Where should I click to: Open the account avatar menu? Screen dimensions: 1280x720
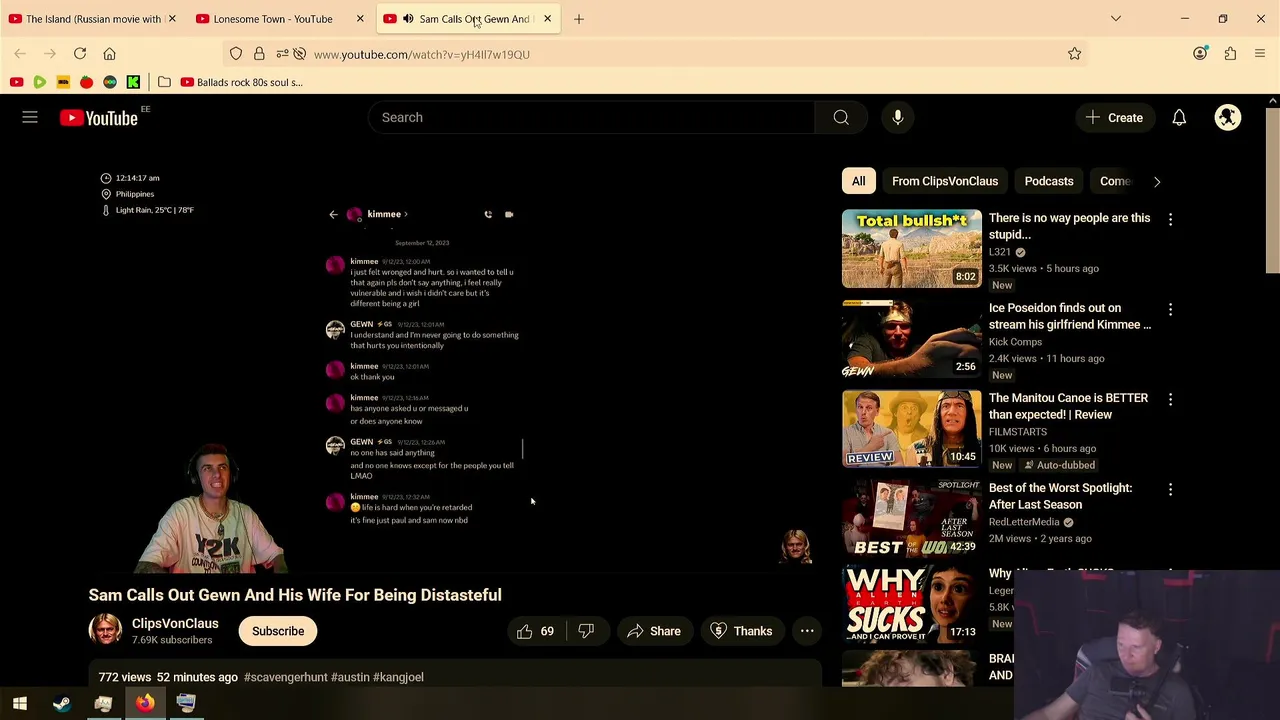[1228, 118]
